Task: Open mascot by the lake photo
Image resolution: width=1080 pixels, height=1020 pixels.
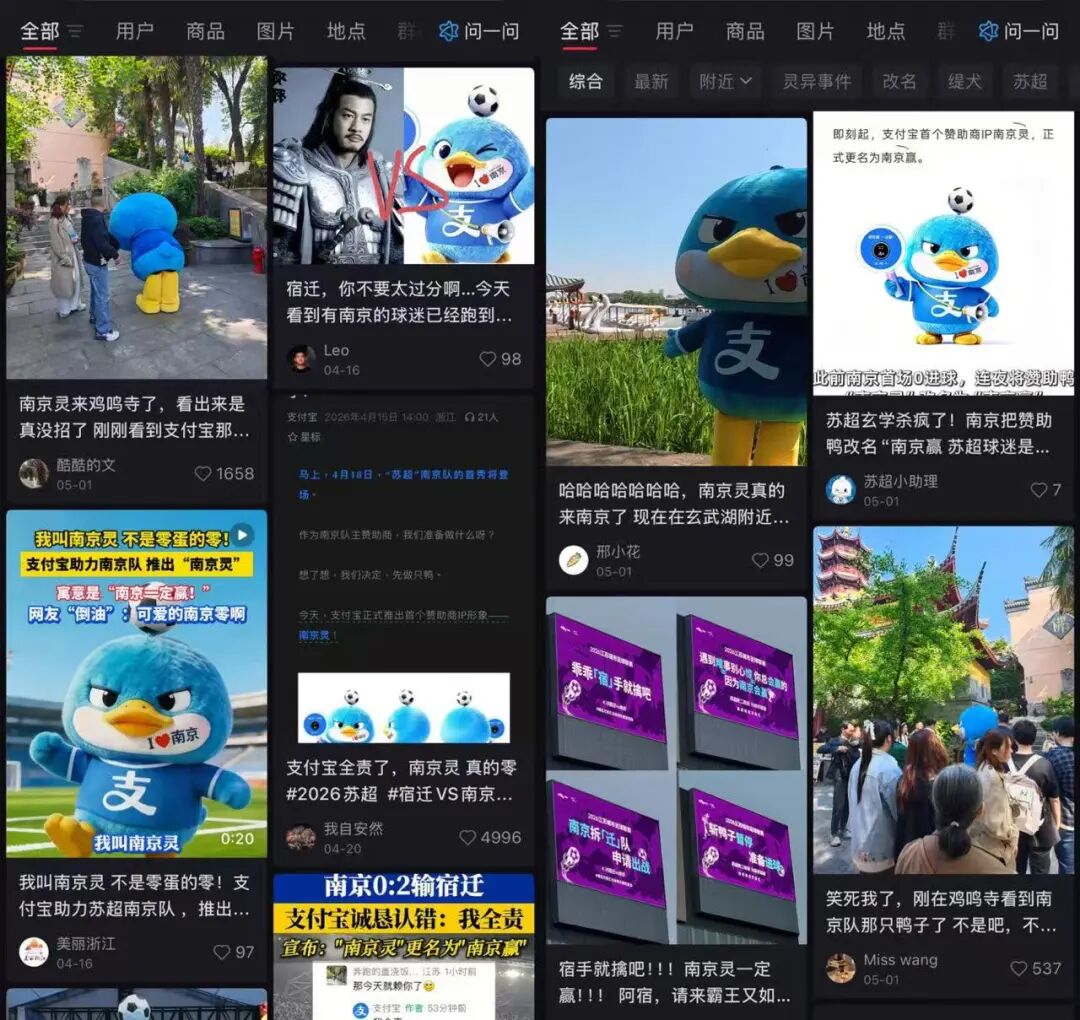Action: tap(676, 292)
